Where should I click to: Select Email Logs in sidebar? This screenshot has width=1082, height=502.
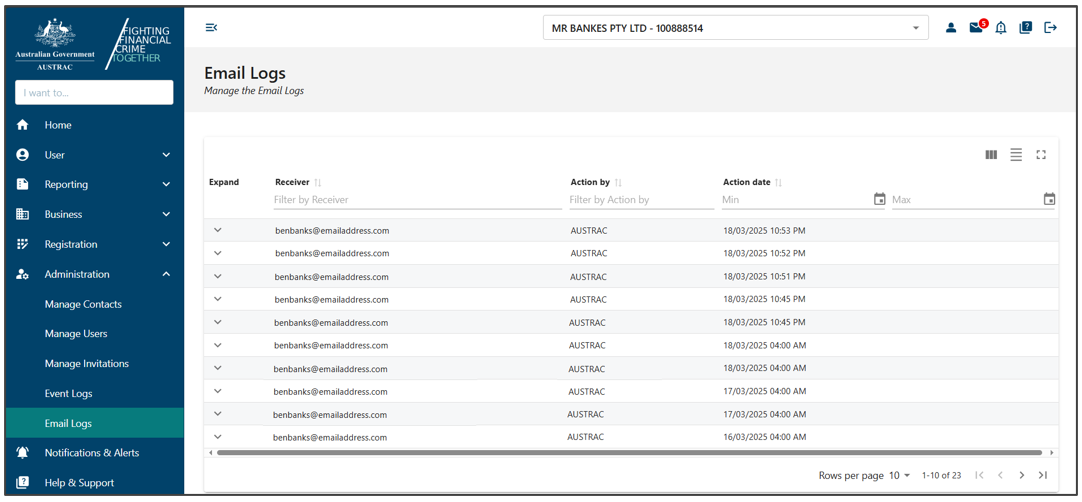point(95,423)
